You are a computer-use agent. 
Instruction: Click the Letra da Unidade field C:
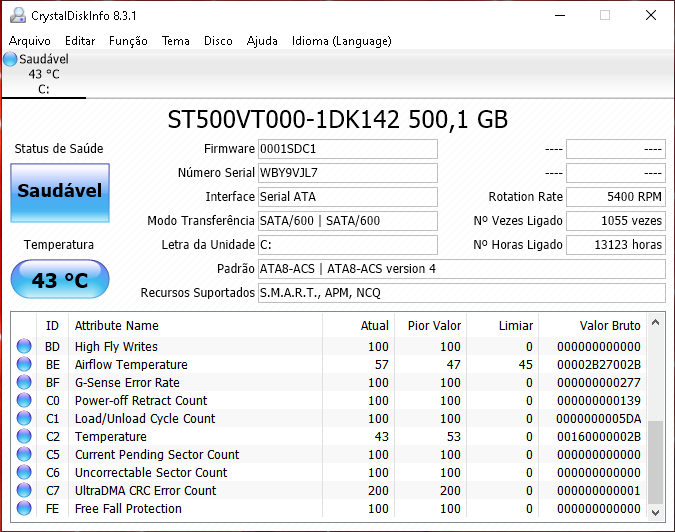pyautogui.click(x=348, y=245)
